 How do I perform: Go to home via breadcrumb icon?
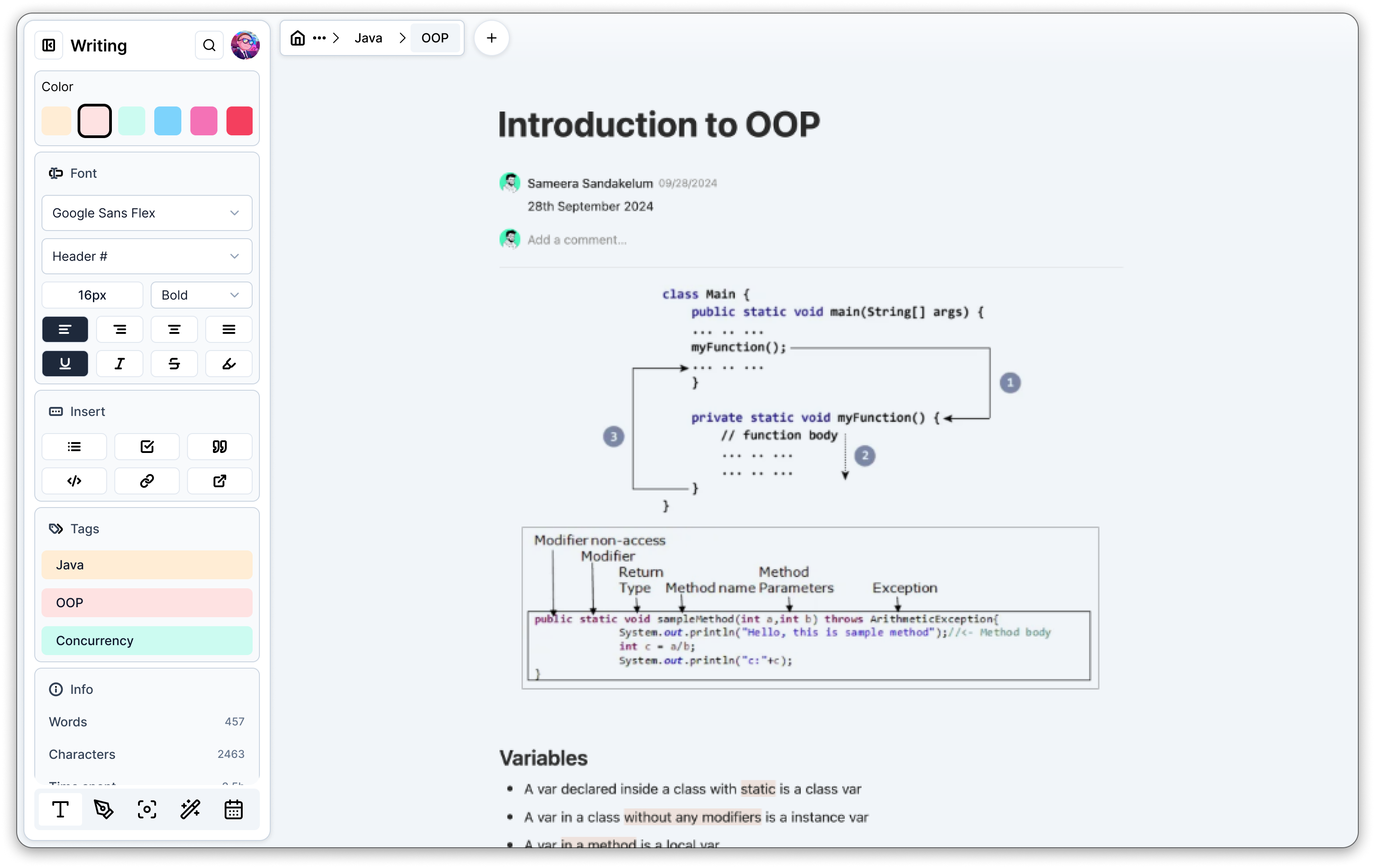(297, 38)
